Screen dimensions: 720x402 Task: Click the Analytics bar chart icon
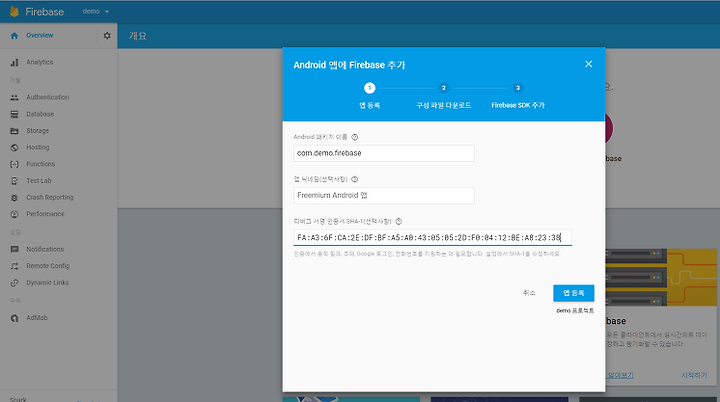(x=14, y=62)
